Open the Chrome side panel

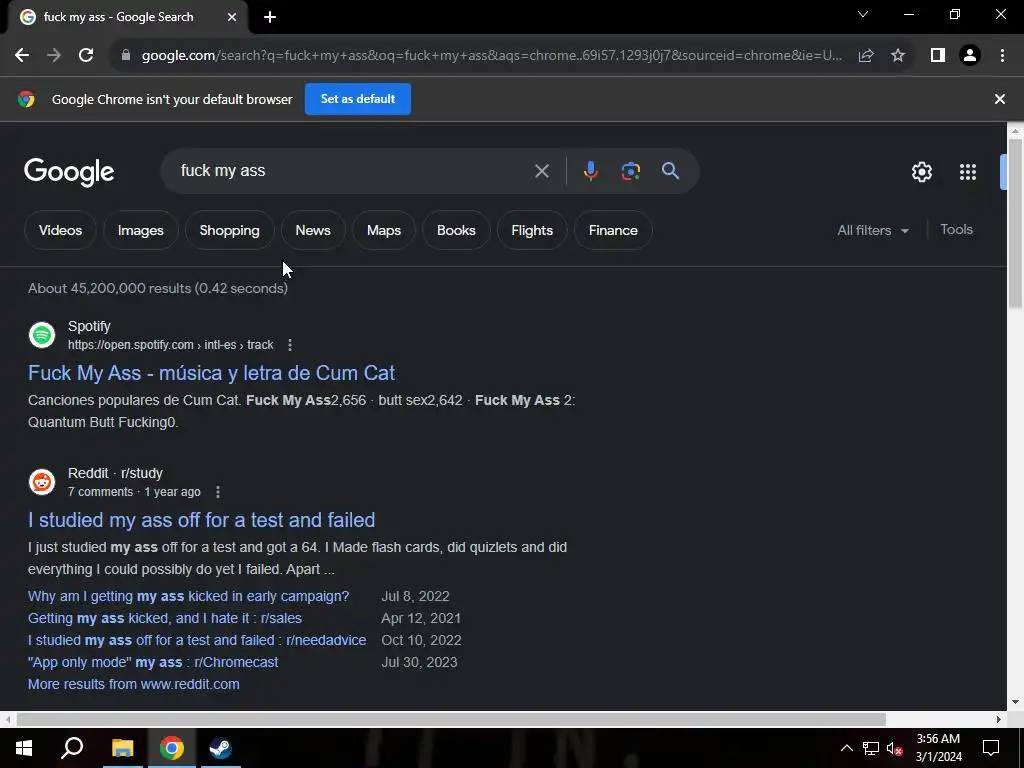coord(938,56)
